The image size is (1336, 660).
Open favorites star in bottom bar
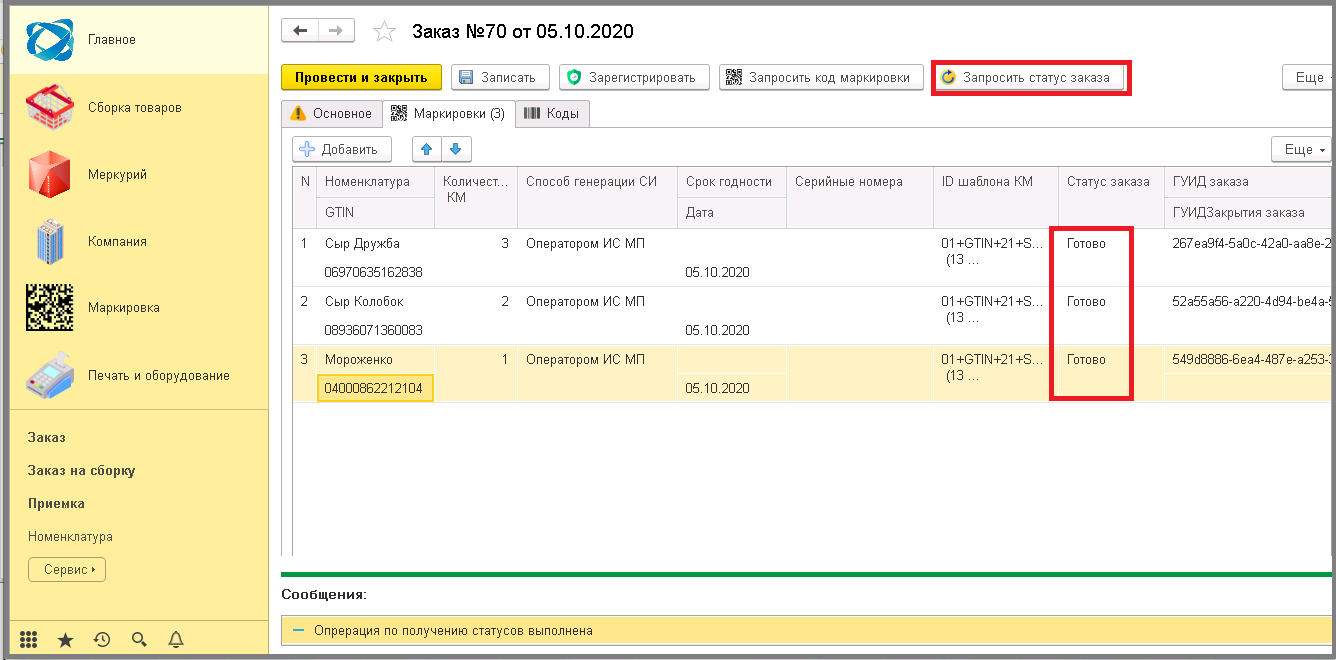coord(65,639)
